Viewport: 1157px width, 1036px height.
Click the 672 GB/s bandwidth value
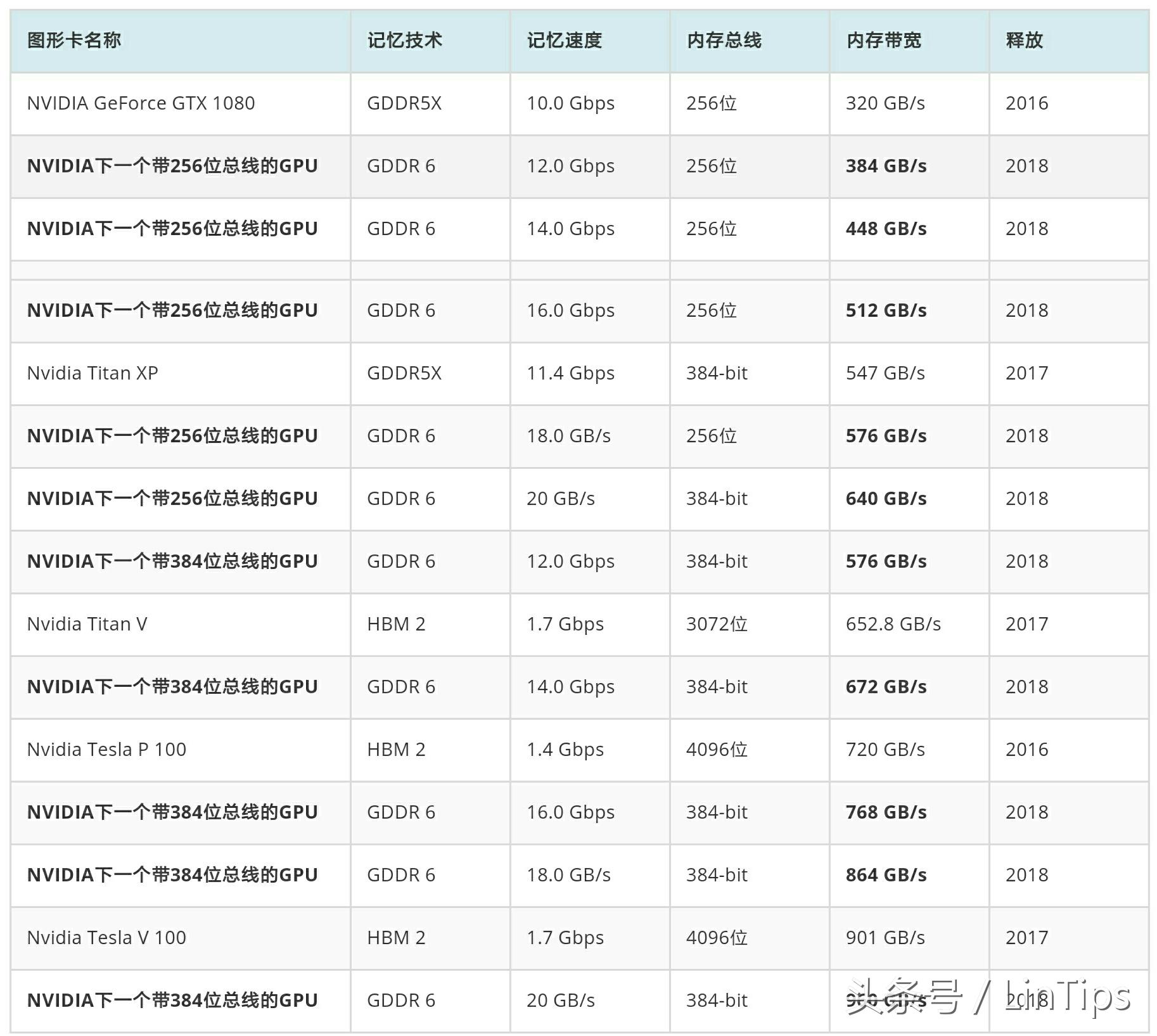(886, 687)
